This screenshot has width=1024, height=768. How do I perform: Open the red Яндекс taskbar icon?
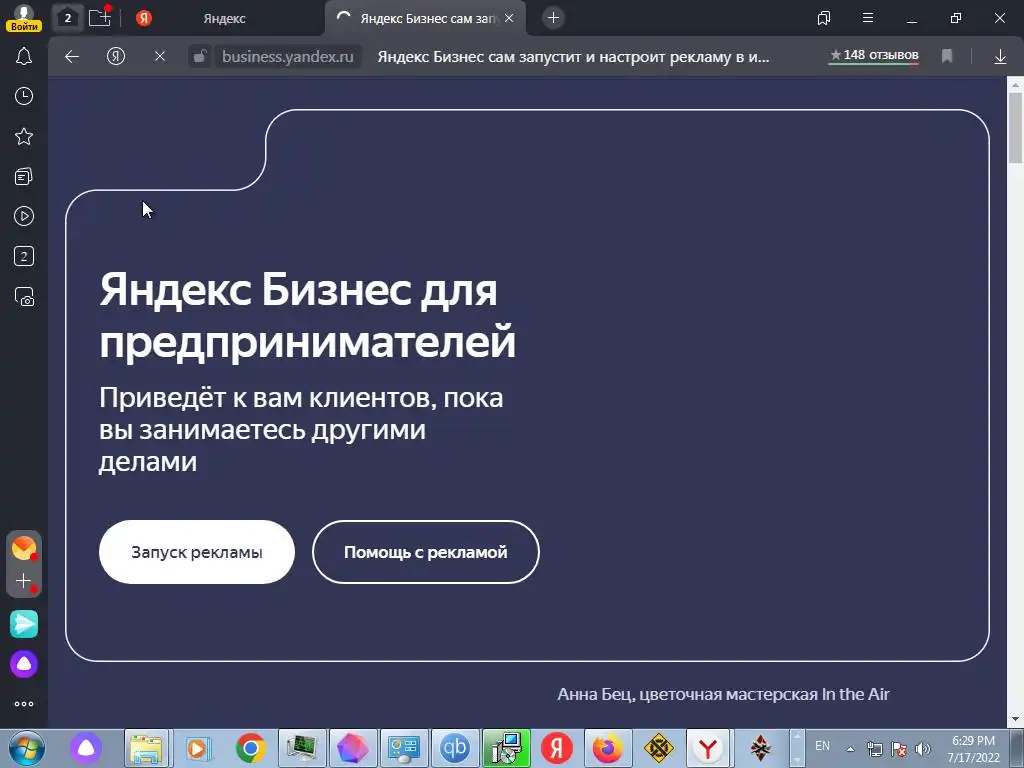pyautogui.click(x=556, y=748)
